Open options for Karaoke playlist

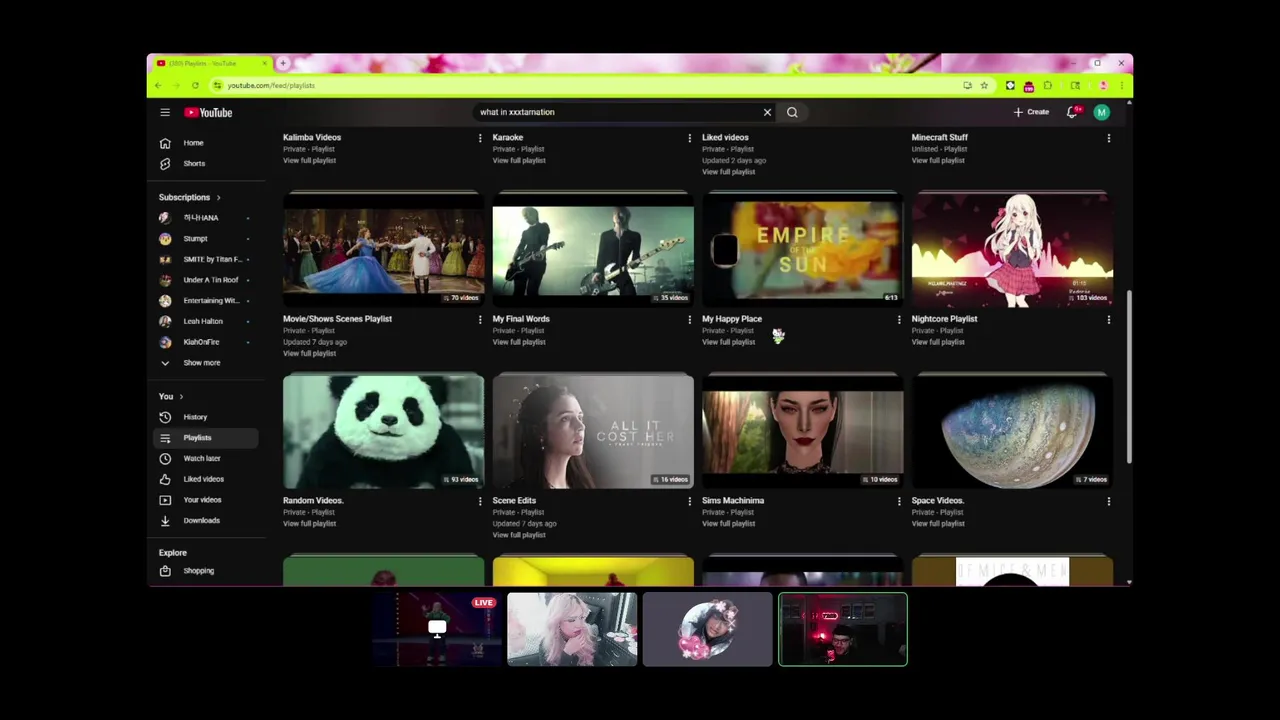coord(689,138)
